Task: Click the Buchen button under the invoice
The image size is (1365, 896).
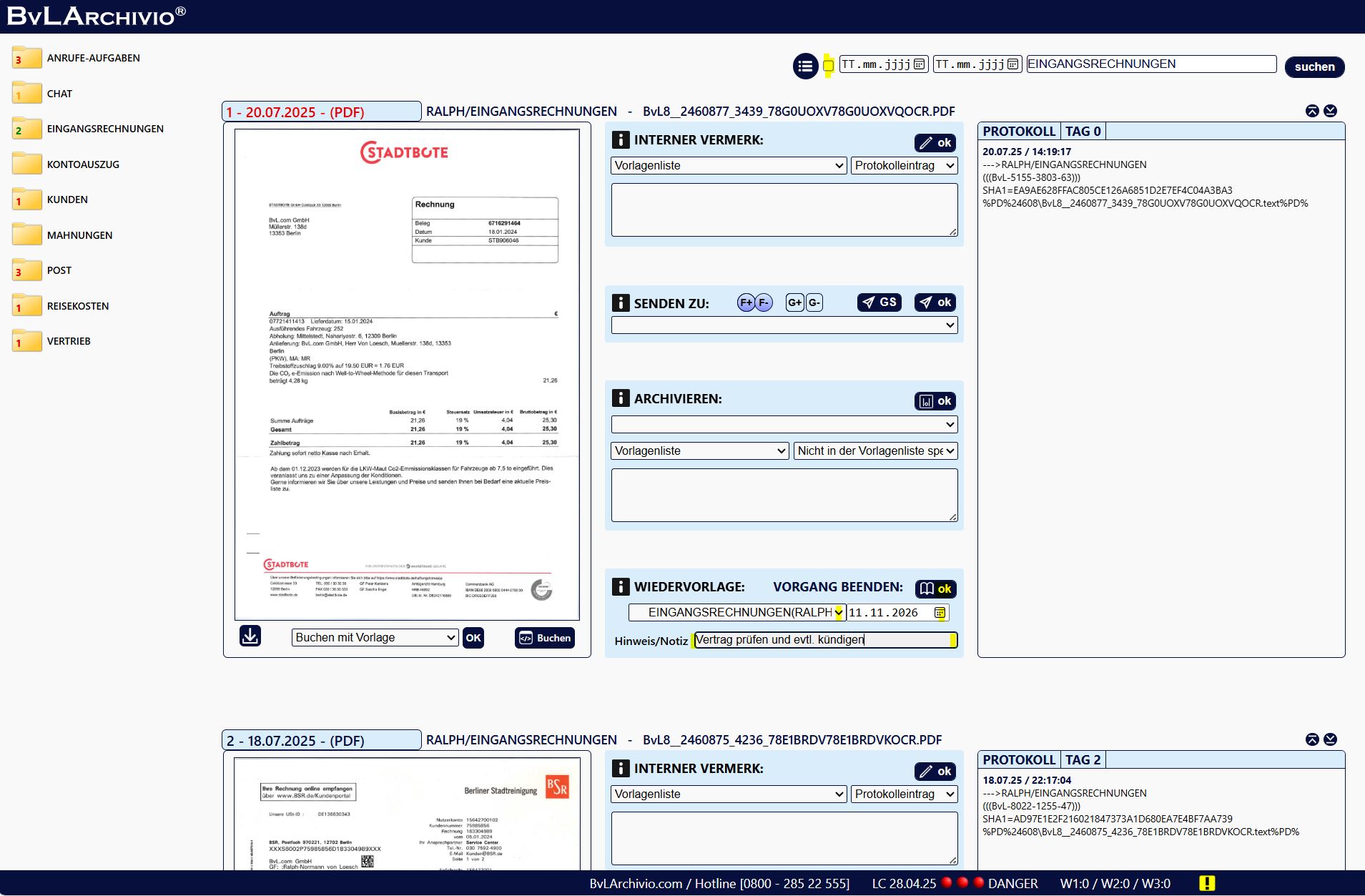Action: coord(545,638)
